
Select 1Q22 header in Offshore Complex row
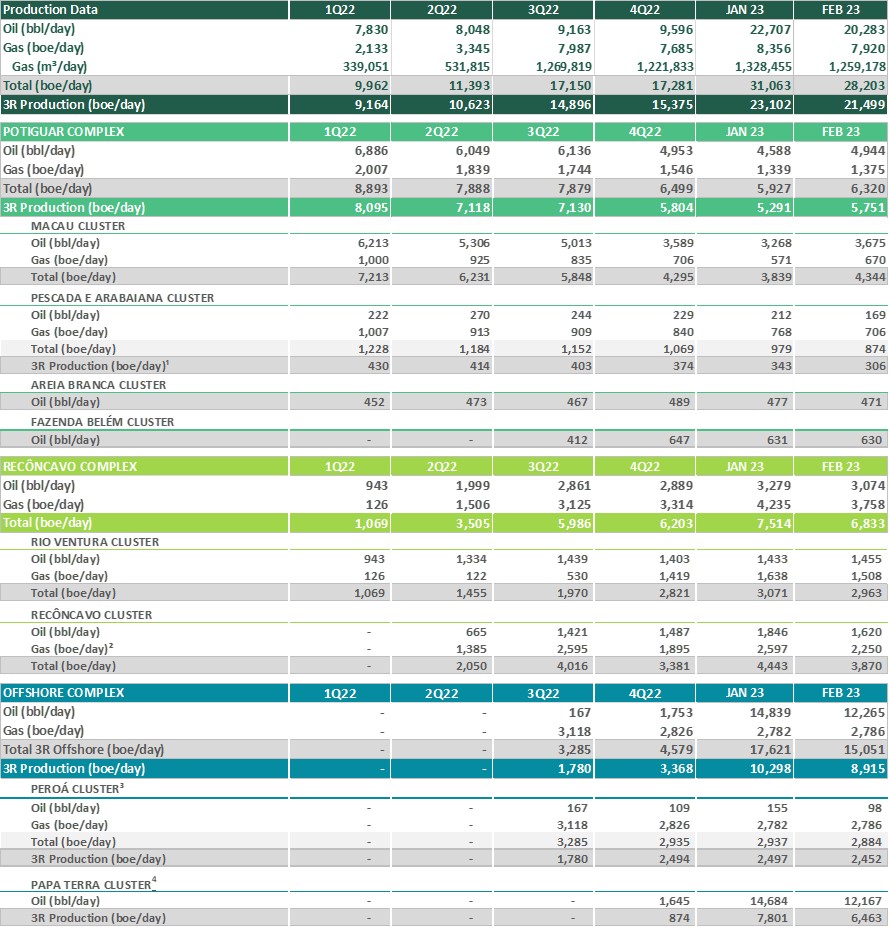point(339,693)
